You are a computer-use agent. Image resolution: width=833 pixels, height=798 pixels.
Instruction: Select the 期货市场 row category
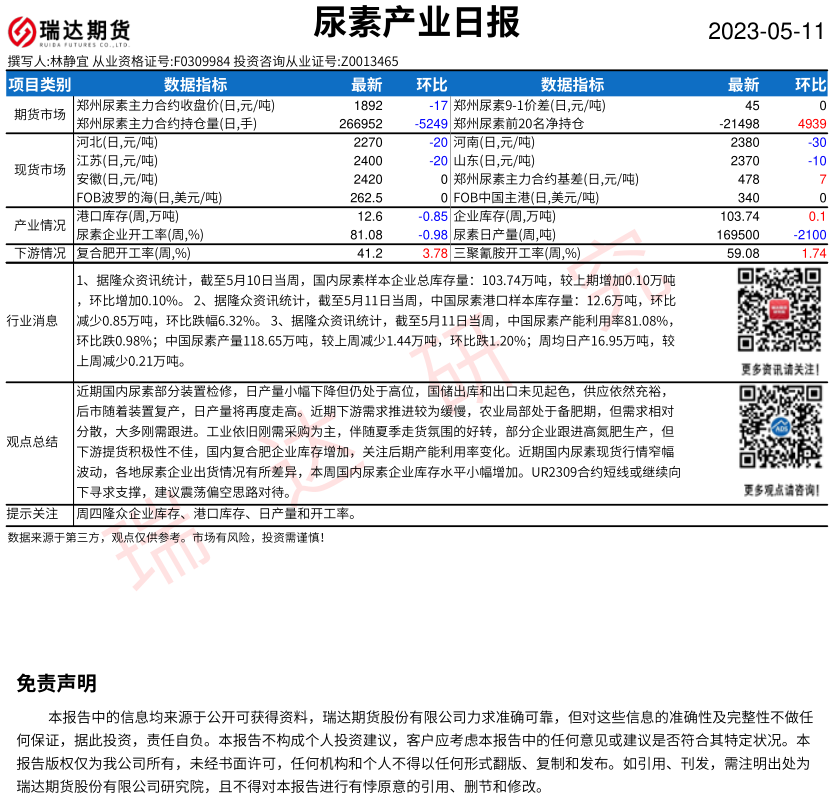pos(40,114)
